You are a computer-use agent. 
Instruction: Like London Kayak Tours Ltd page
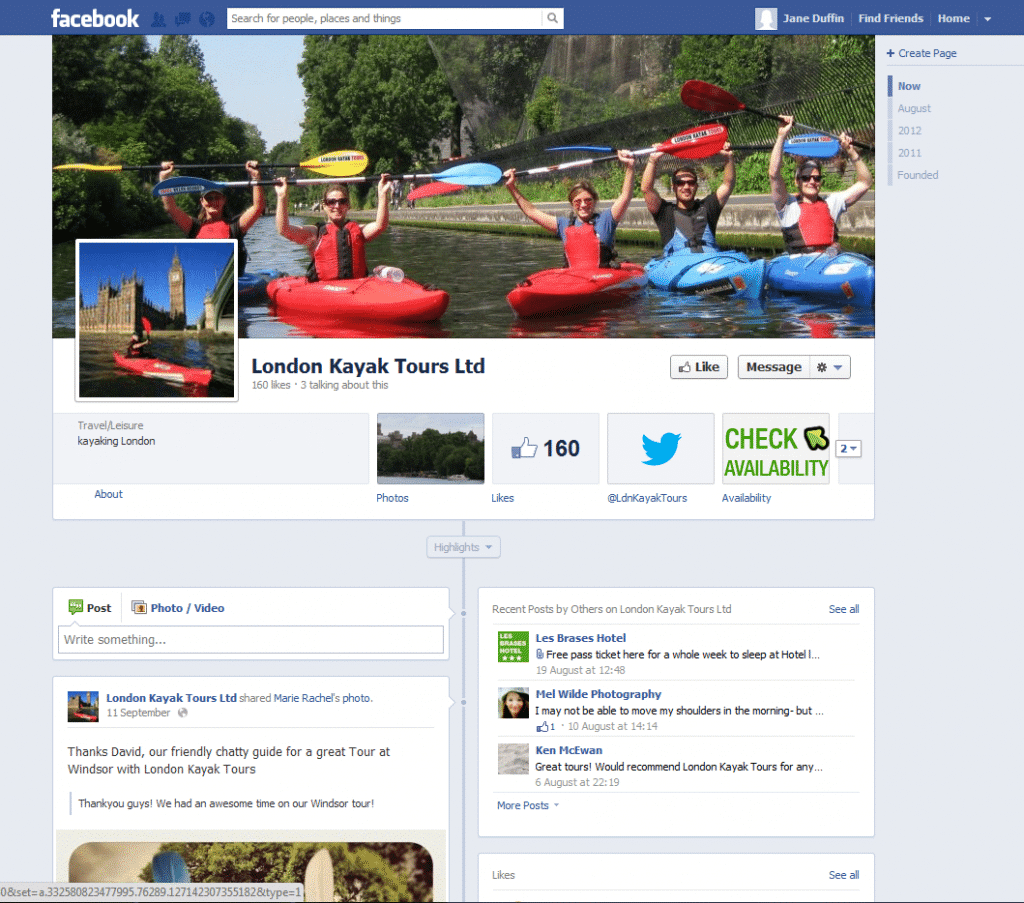699,367
